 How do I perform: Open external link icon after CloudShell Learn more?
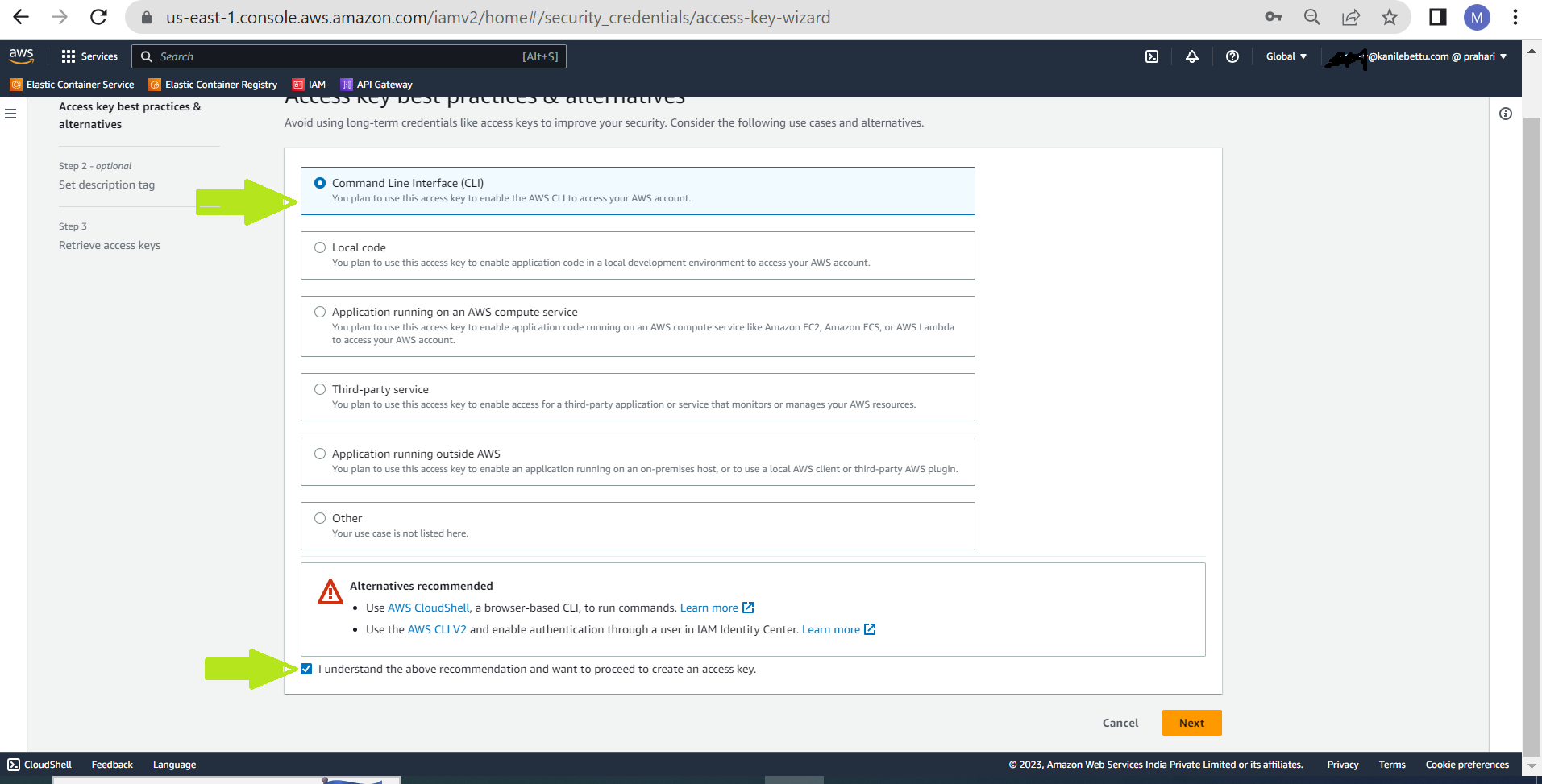[x=748, y=608]
